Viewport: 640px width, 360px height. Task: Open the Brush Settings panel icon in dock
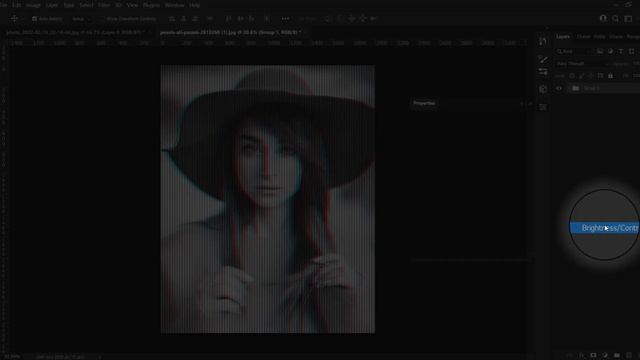click(542, 73)
